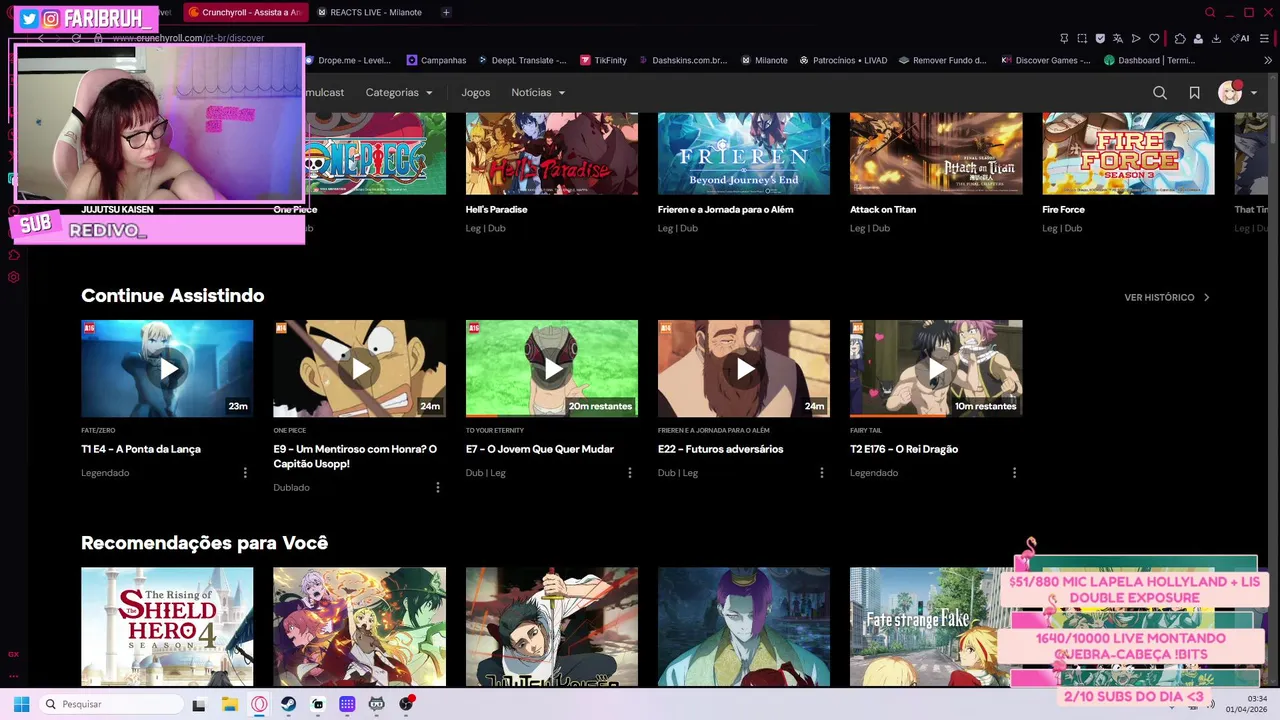This screenshot has height=720, width=1280.
Task: Play Fate/Zero T1 E4 thumbnail
Action: (x=167, y=368)
